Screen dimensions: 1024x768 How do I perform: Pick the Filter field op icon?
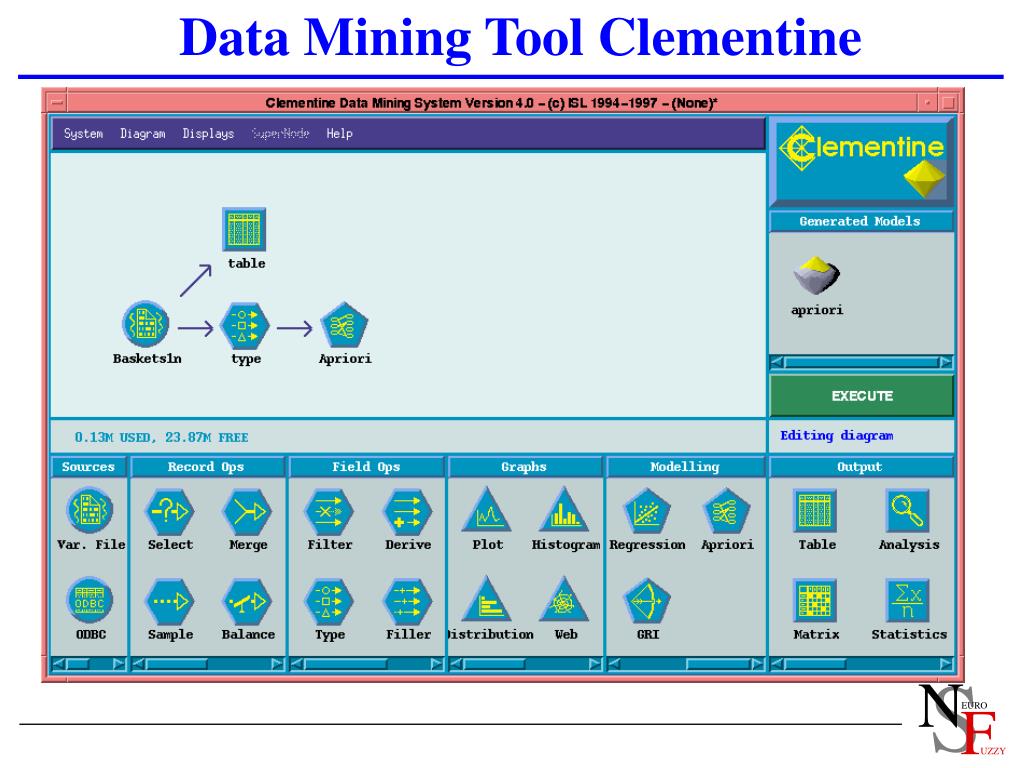pyautogui.click(x=329, y=511)
